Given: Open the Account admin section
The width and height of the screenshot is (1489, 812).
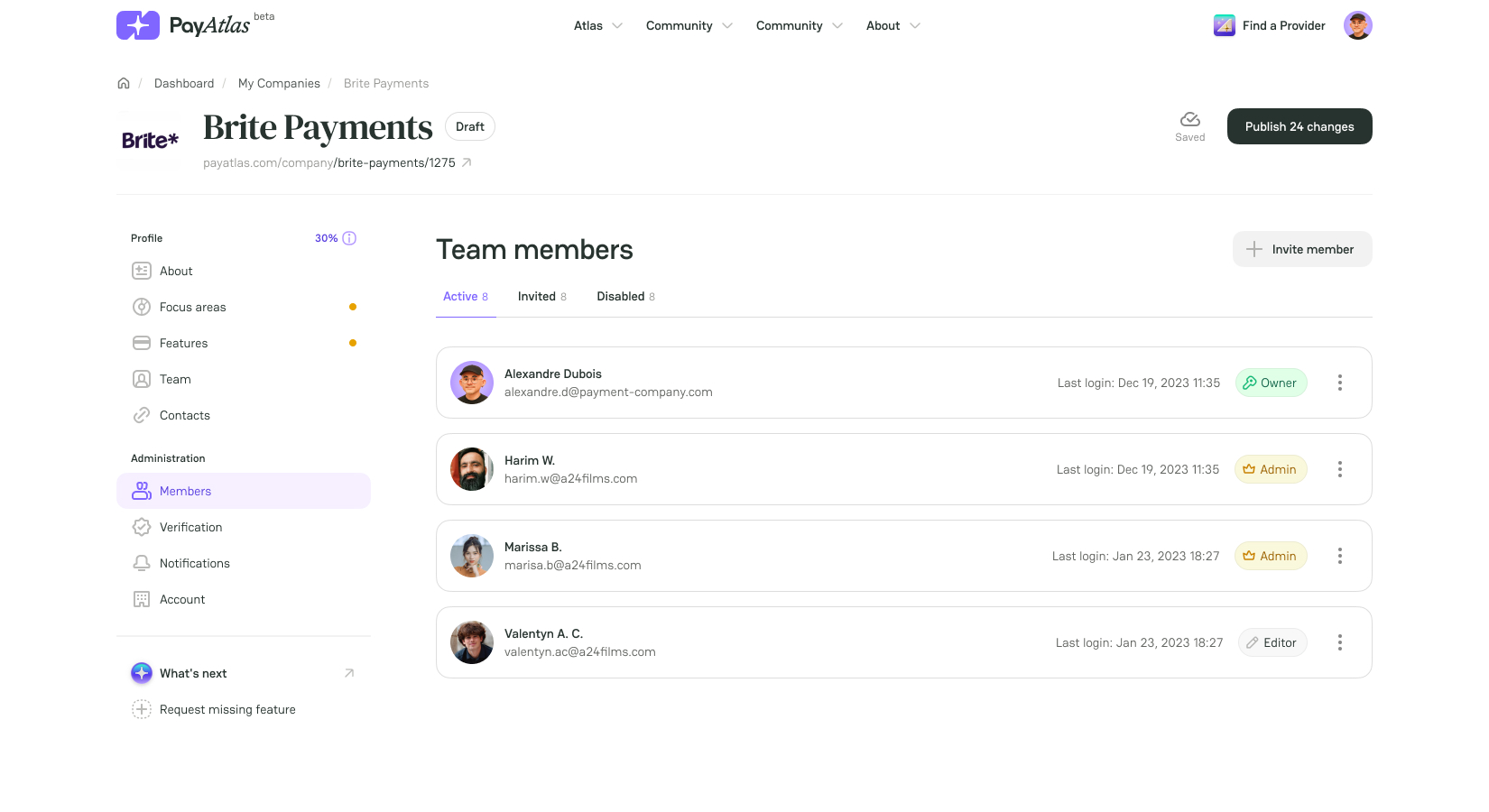Looking at the screenshot, I should point(244,599).
